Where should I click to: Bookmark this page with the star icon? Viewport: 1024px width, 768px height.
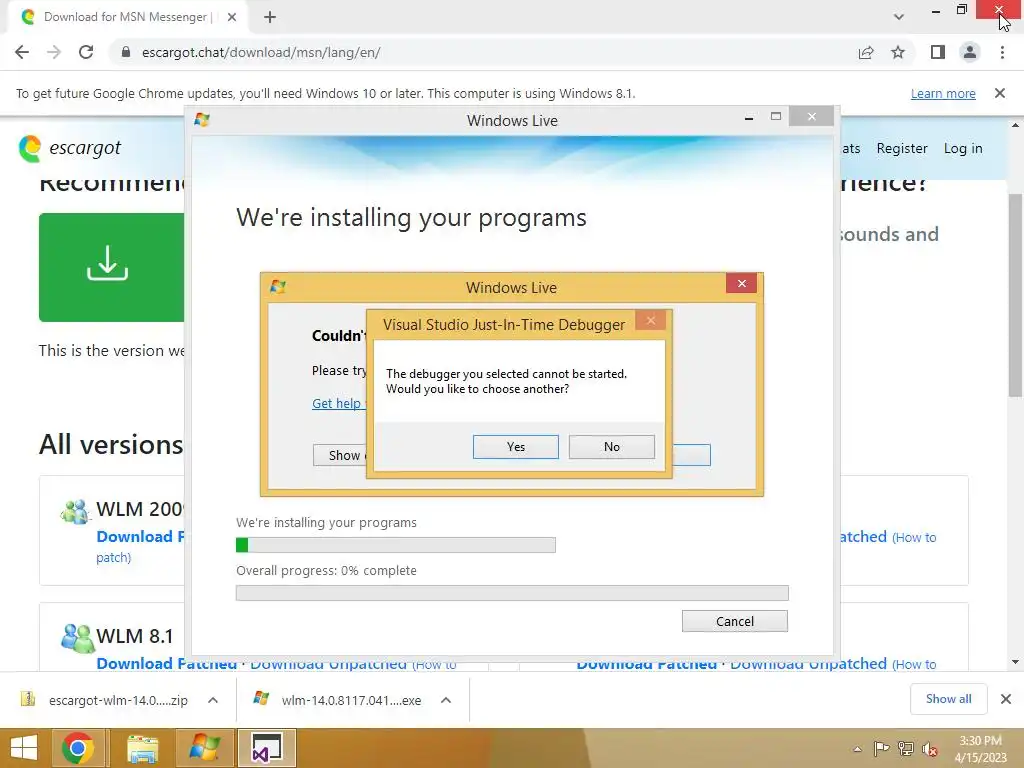pyautogui.click(x=898, y=52)
